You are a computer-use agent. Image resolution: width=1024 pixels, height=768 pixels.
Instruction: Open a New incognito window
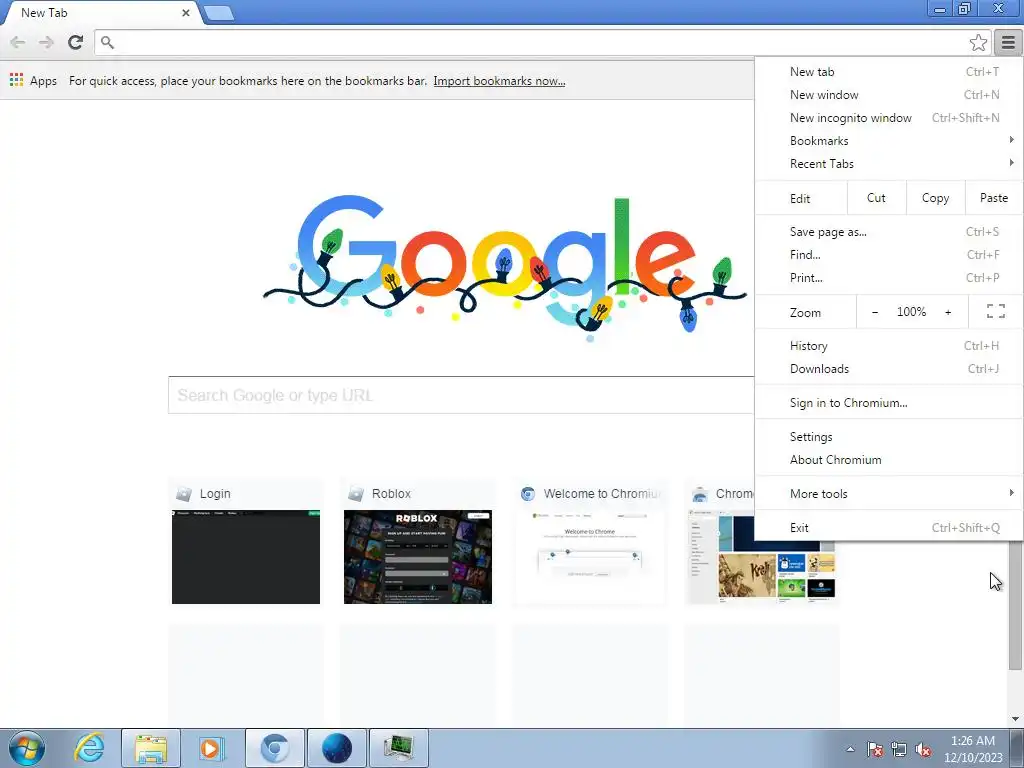coord(888,118)
